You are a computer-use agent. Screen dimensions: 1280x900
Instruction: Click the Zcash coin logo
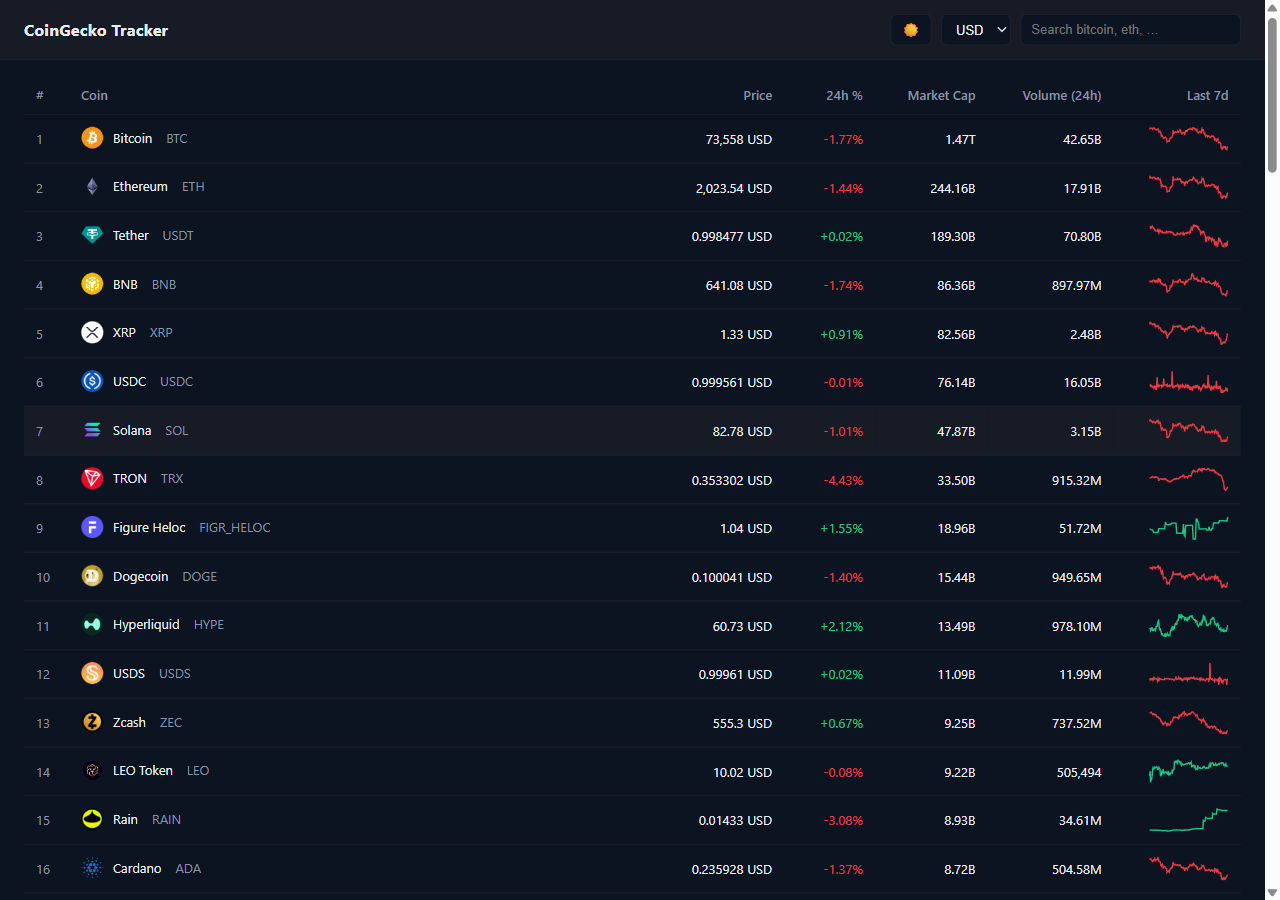click(92, 722)
